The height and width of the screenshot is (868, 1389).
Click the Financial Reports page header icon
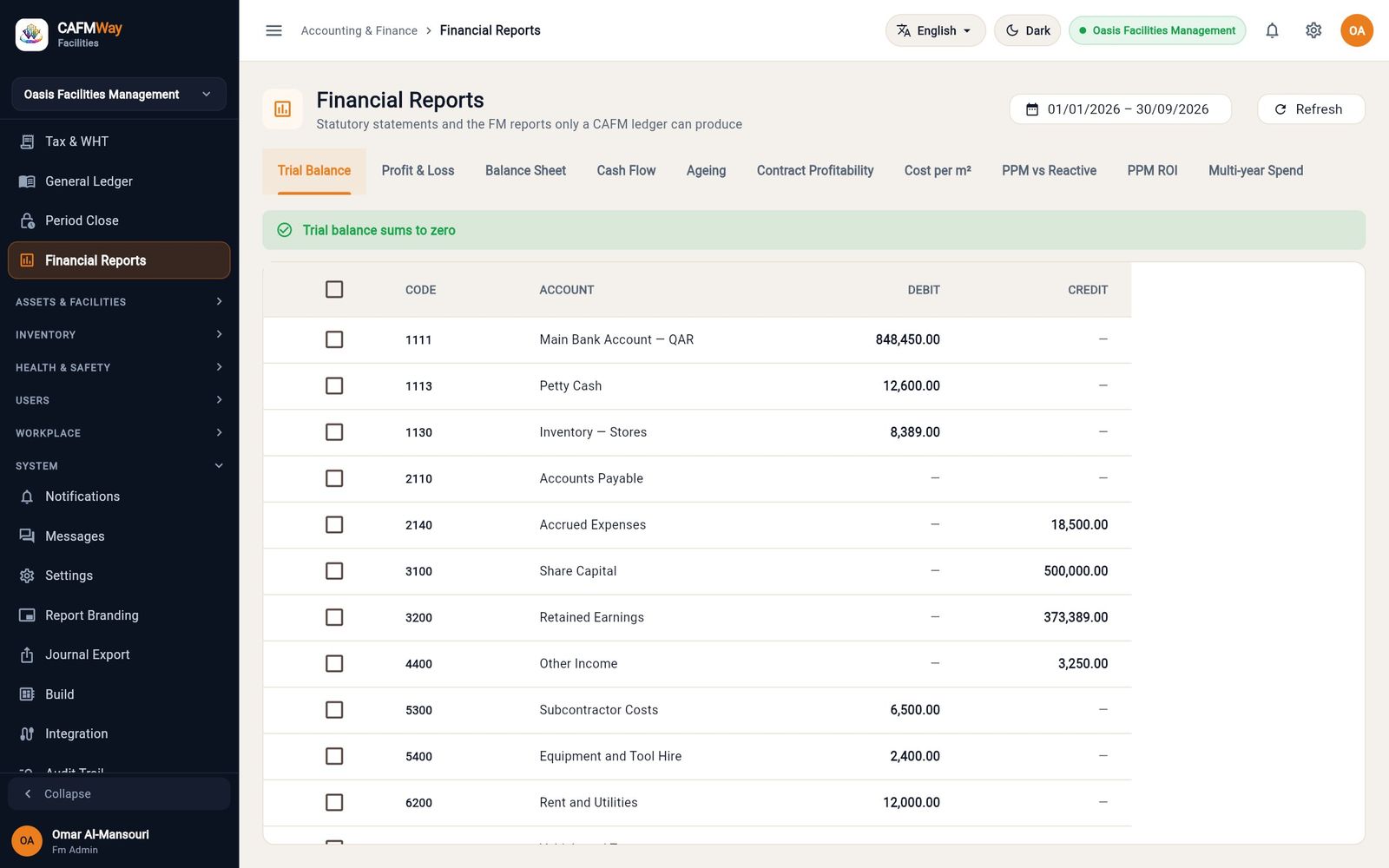pos(282,108)
